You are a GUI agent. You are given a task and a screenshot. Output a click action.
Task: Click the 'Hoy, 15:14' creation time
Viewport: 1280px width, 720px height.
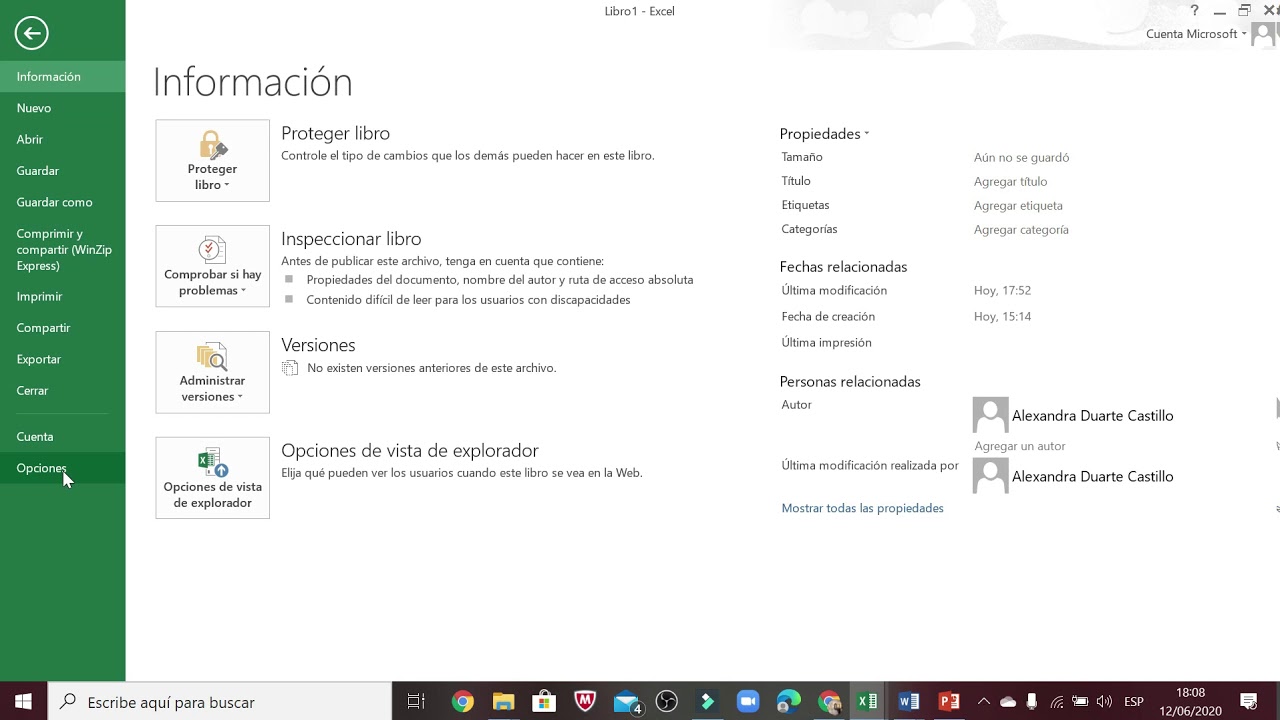(1002, 316)
